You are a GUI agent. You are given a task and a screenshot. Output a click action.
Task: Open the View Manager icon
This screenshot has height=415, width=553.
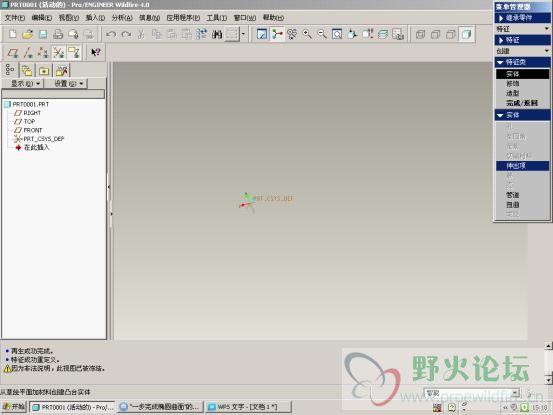click(x=398, y=34)
